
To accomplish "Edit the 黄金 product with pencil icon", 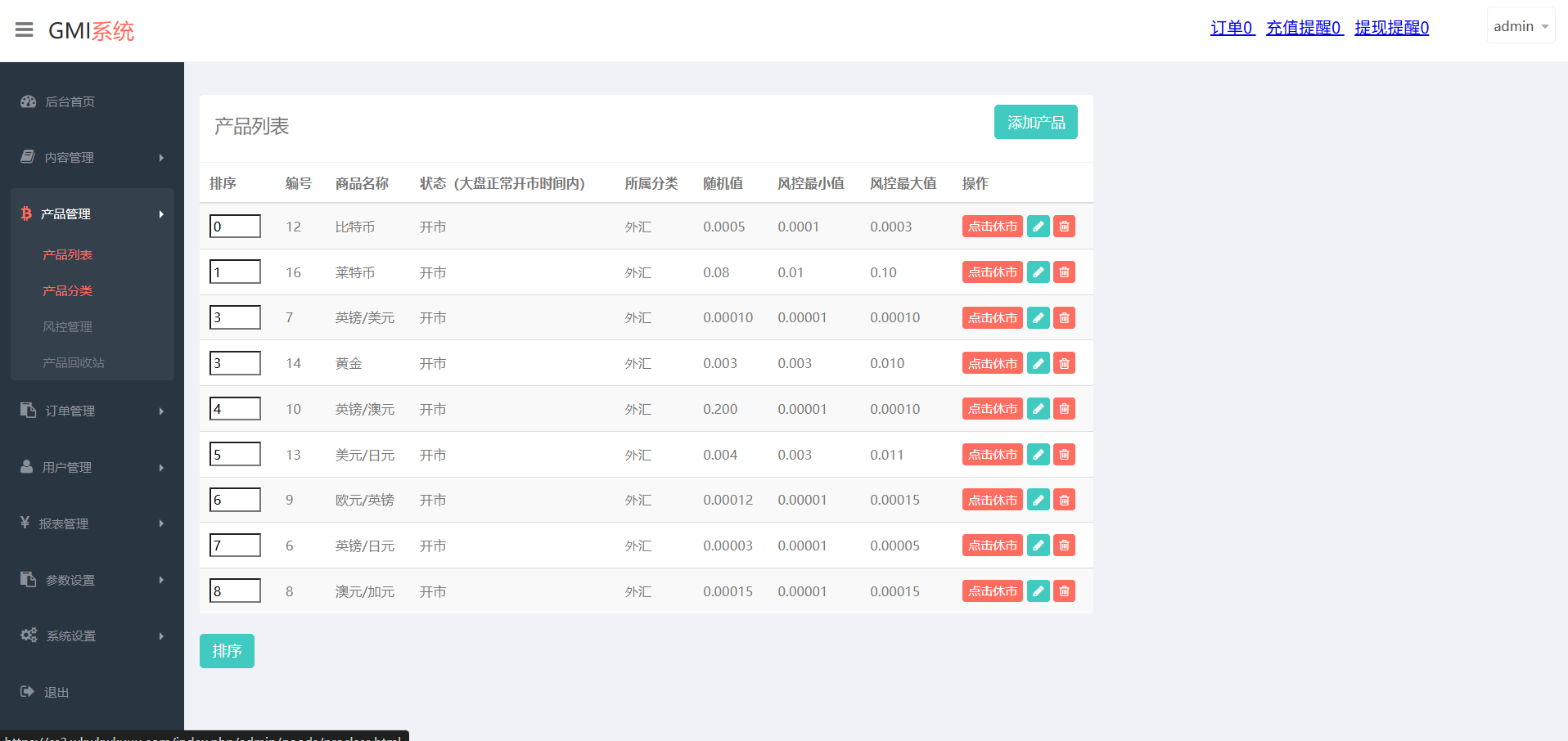I will 1038,363.
